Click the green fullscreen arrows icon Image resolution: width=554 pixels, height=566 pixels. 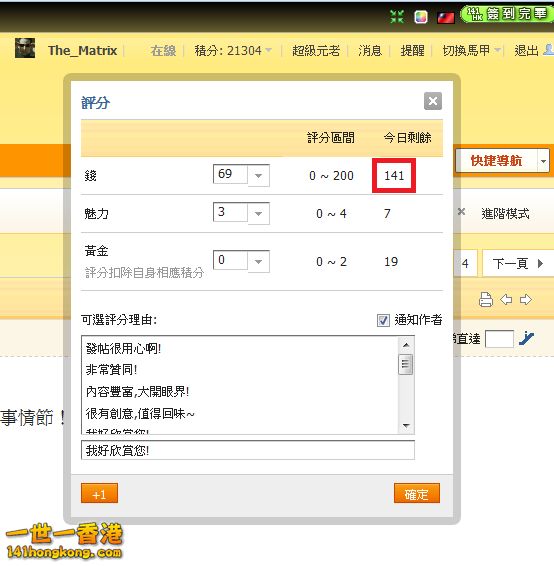click(397, 17)
